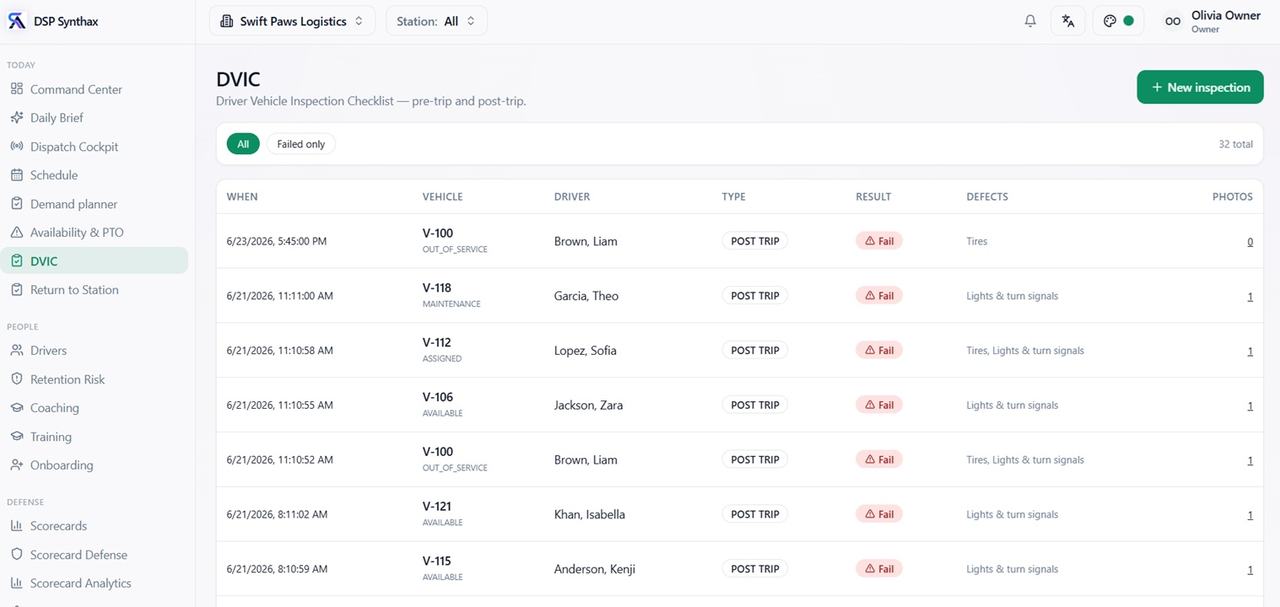1280x607 pixels.
Task: Click Fail badge for Anderson, Kenji
Action: coord(879,569)
